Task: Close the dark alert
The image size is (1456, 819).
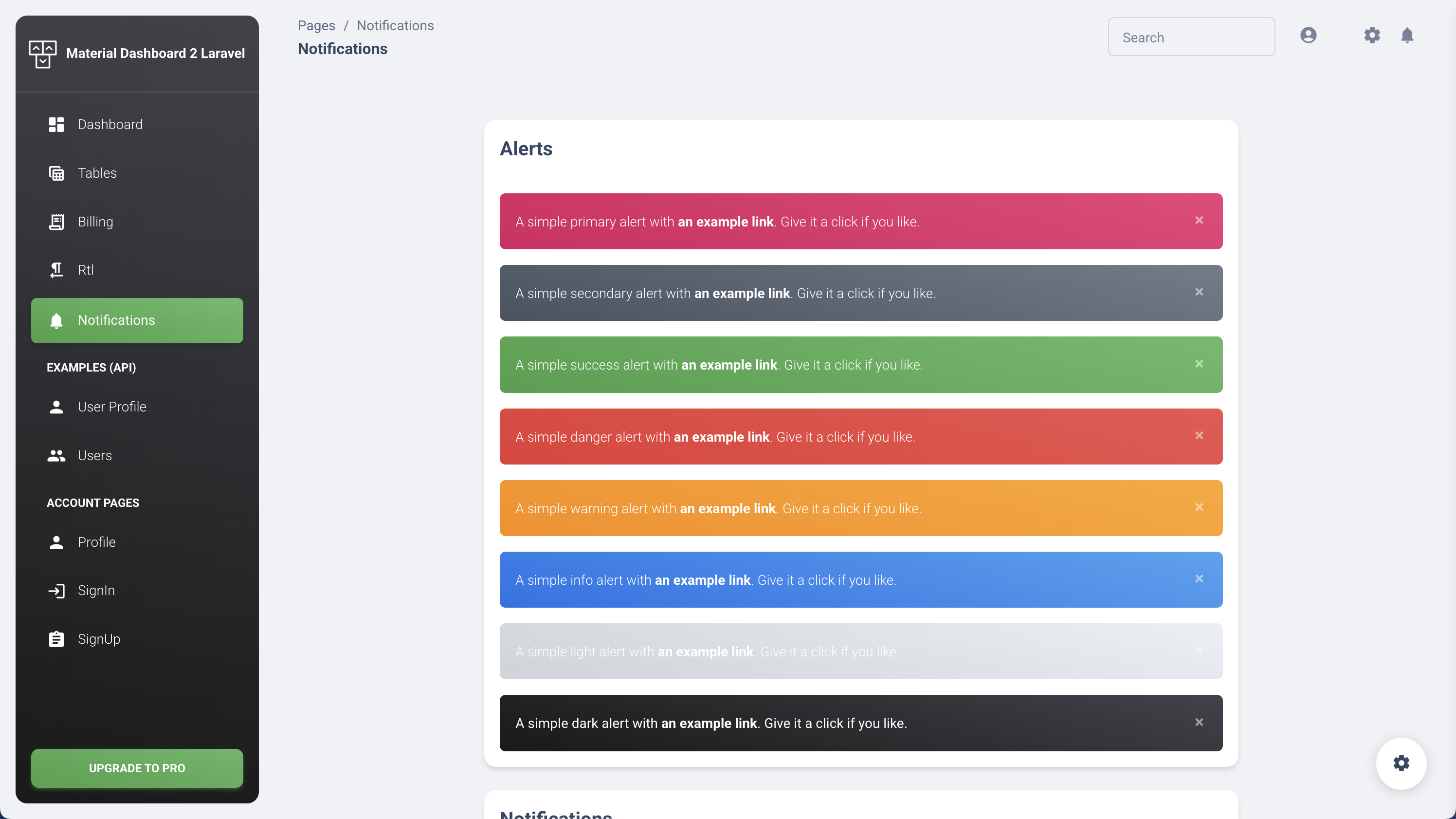Action: pyautogui.click(x=1199, y=722)
